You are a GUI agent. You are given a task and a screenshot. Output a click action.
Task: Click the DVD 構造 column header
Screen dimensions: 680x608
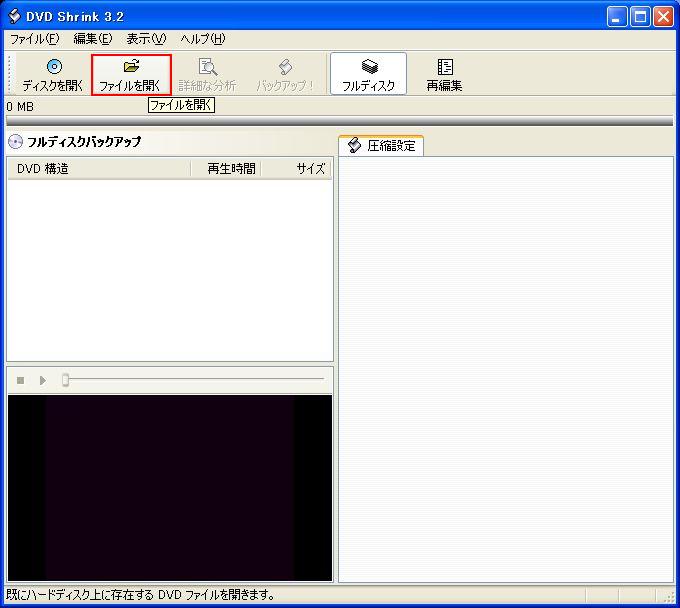pyautogui.click(x=98, y=169)
